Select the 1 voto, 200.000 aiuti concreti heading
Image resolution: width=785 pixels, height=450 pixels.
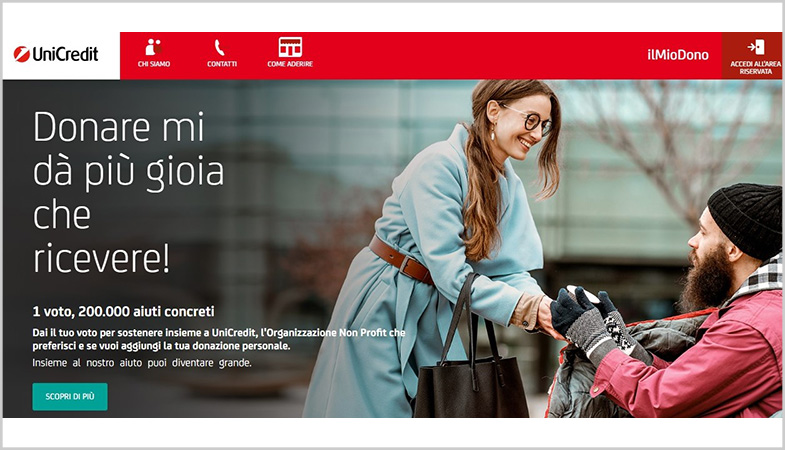point(123,311)
